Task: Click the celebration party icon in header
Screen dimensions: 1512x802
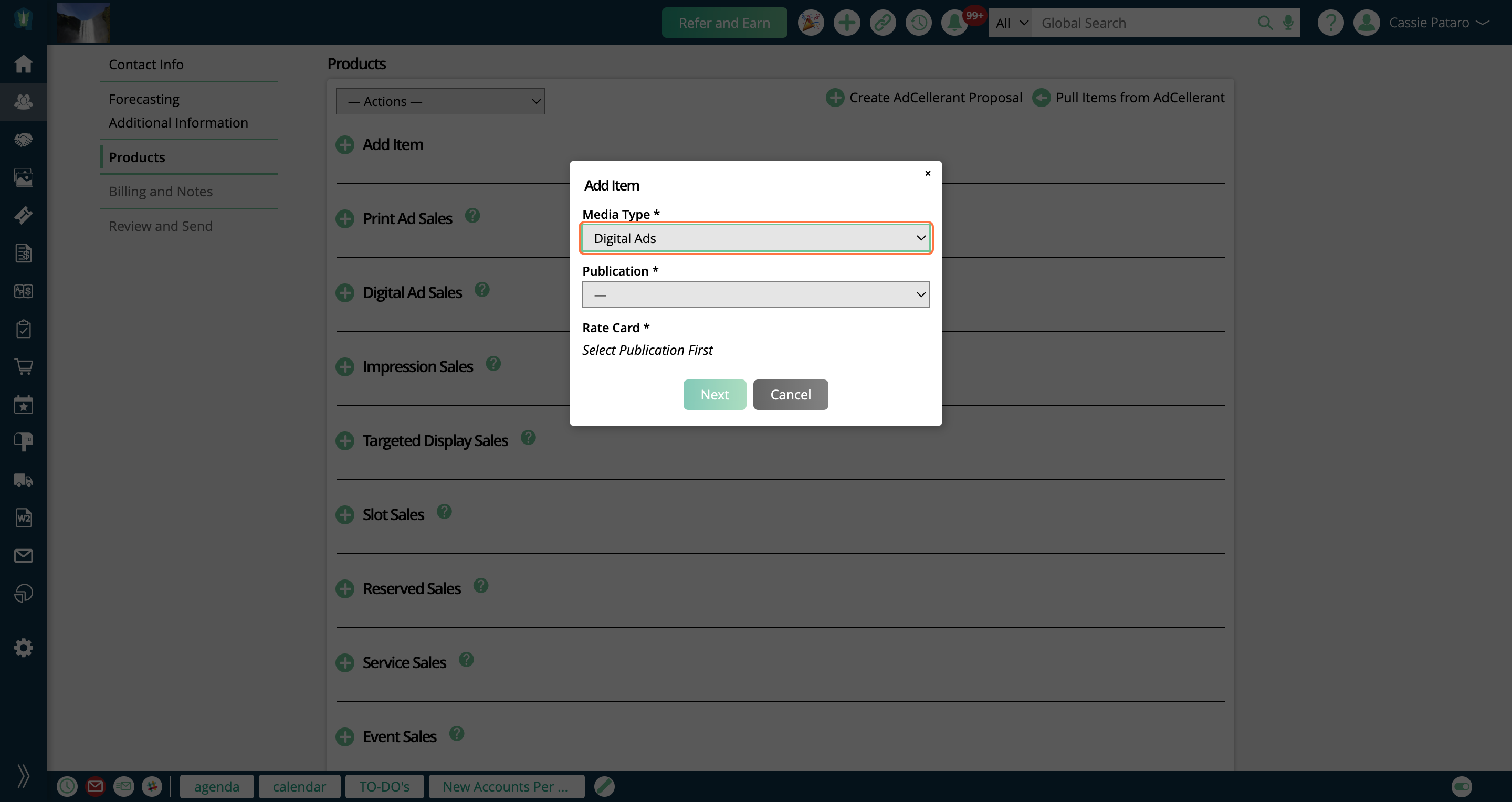Action: pyautogui.click(x=811, y=23)
